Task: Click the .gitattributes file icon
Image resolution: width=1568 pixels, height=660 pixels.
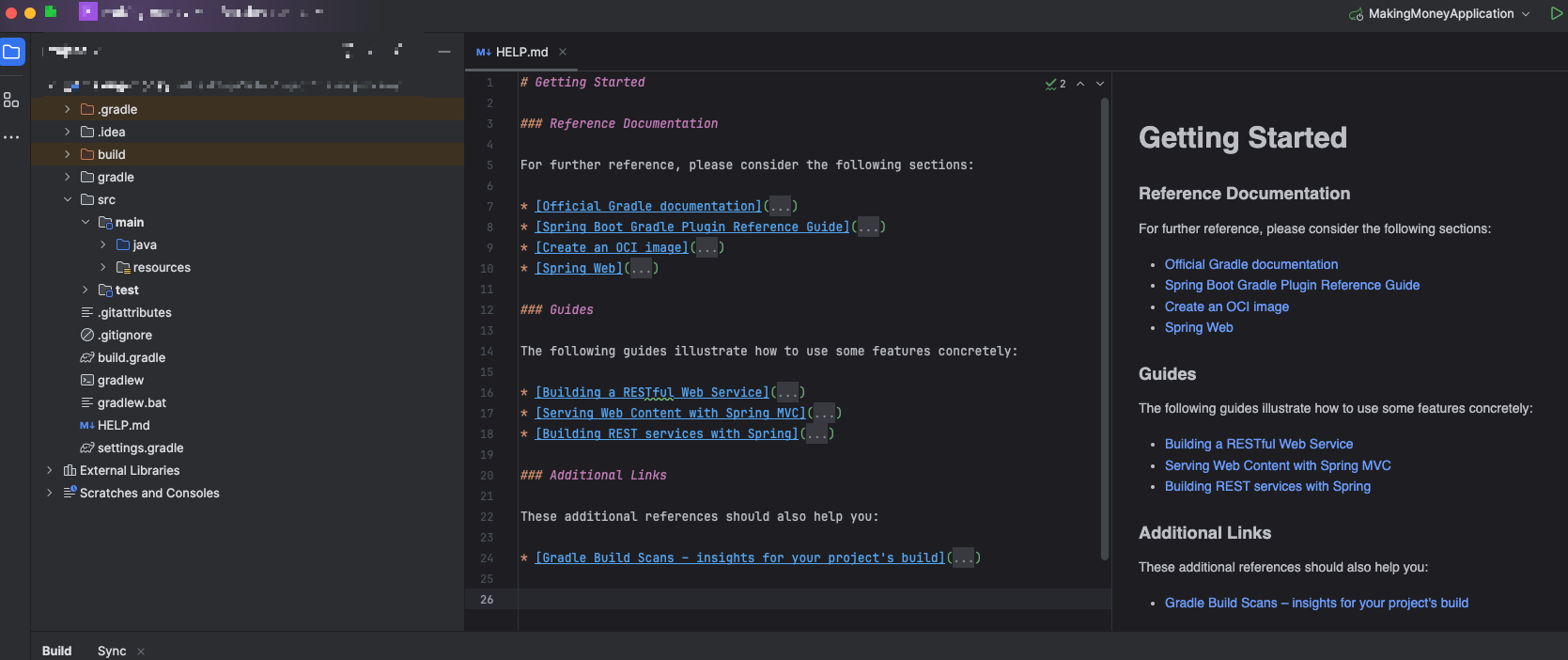Action: pyautogui.click(x=87, y=312)
